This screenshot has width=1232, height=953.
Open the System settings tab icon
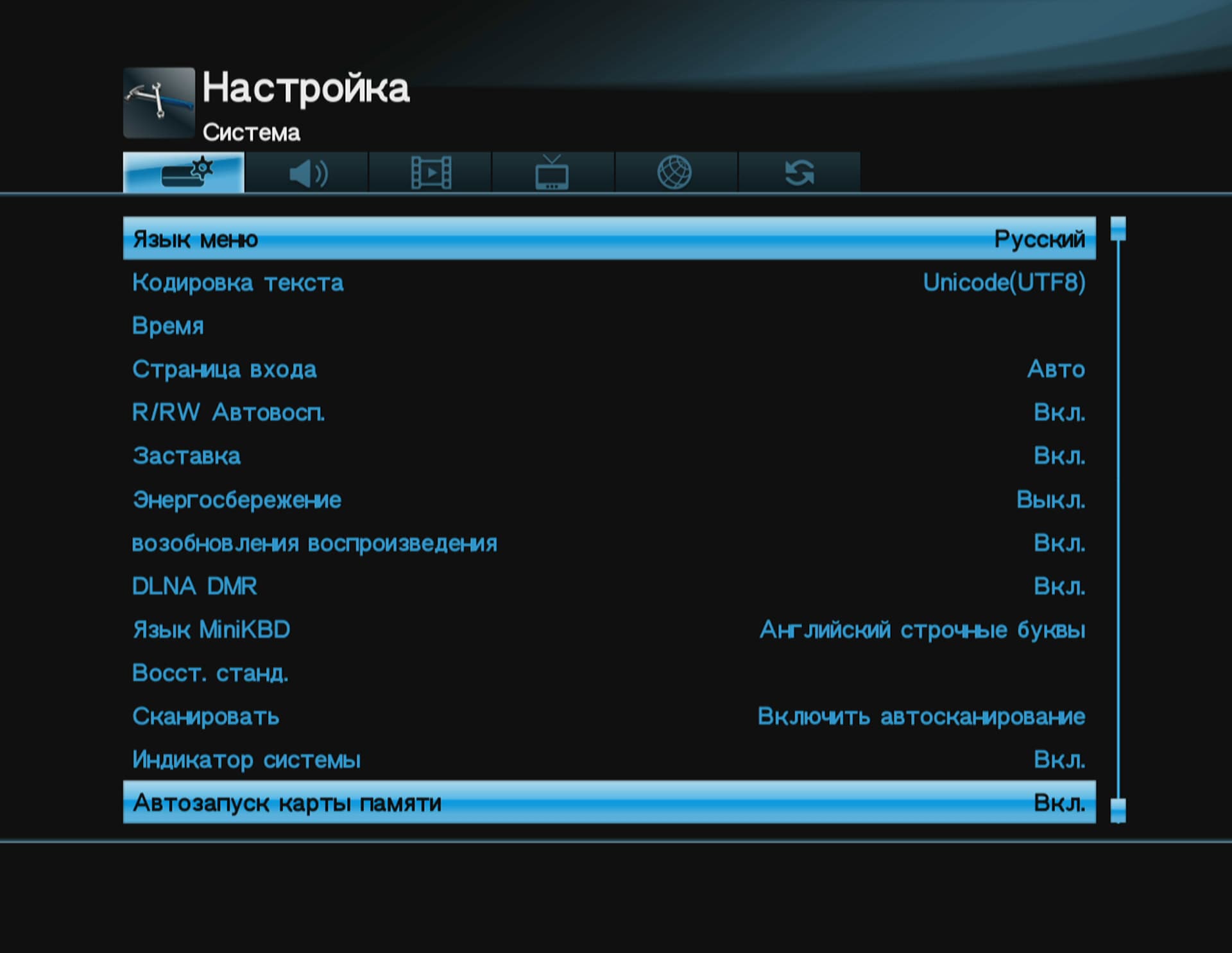click(x=184, y=172)
